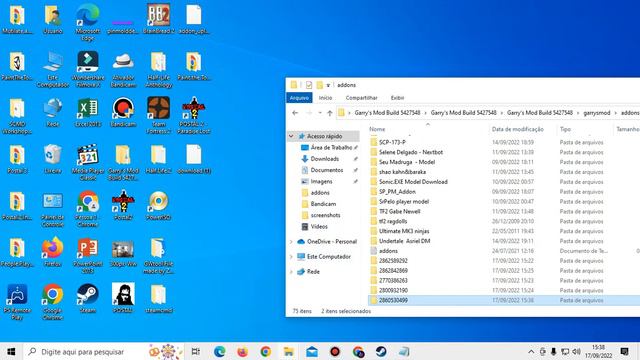Open the Lixeira recycle bin
640x360 pixels.
pos(53,159)
